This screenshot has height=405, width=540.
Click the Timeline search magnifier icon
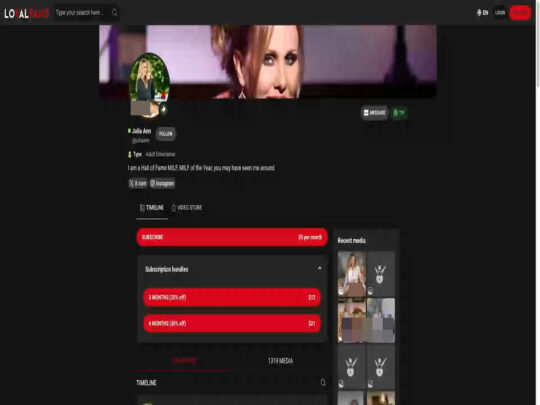tap(323, 382)
